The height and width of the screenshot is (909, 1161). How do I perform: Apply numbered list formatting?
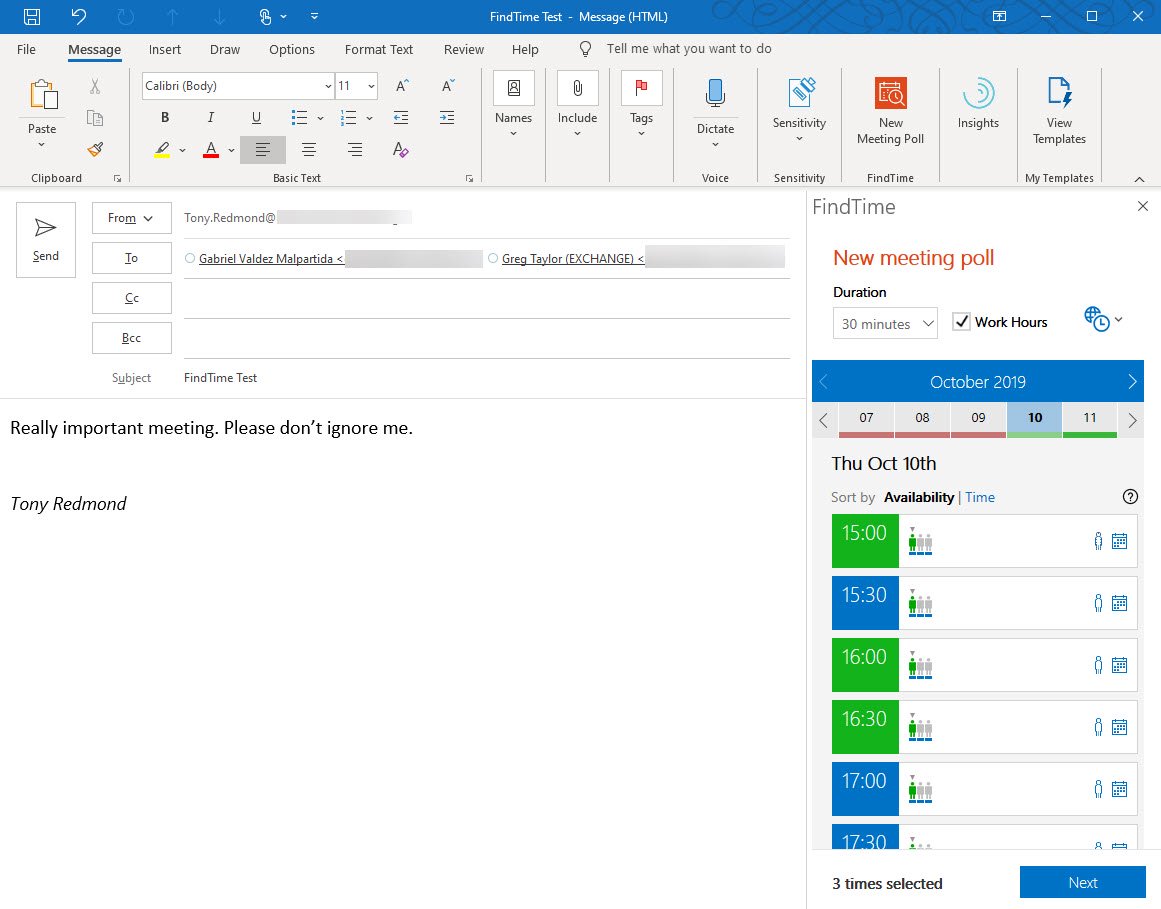[348, 117]
